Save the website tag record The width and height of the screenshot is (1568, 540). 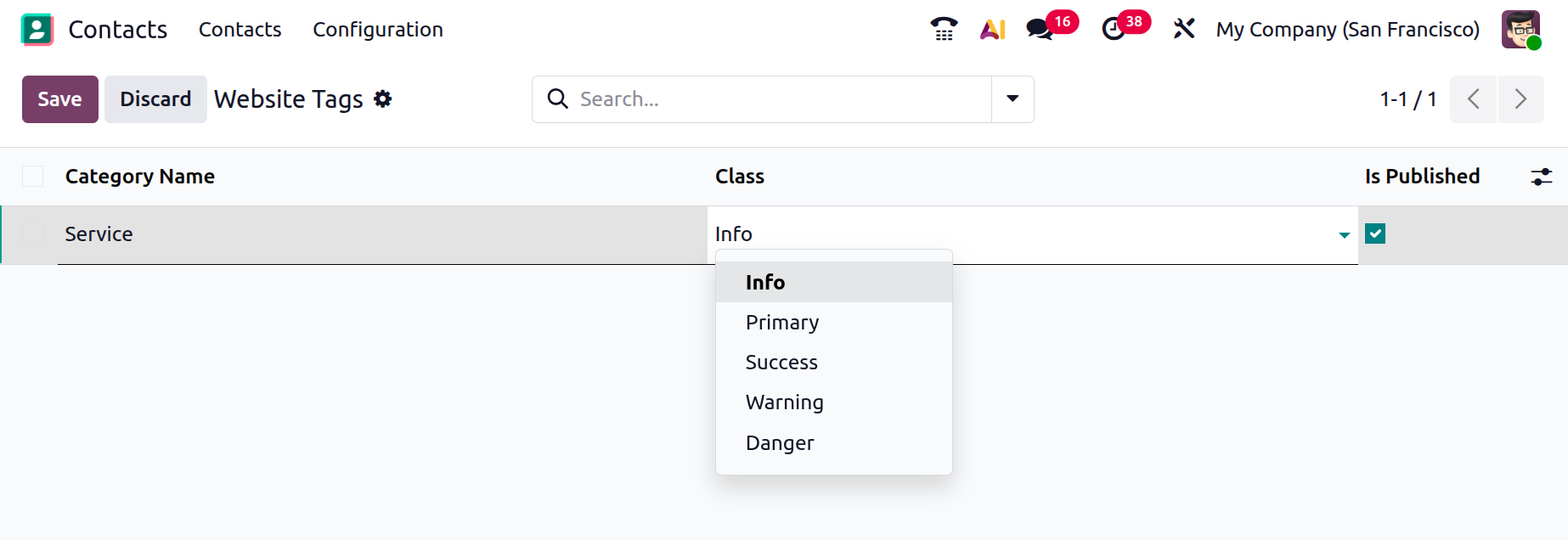tap(59, 99)
